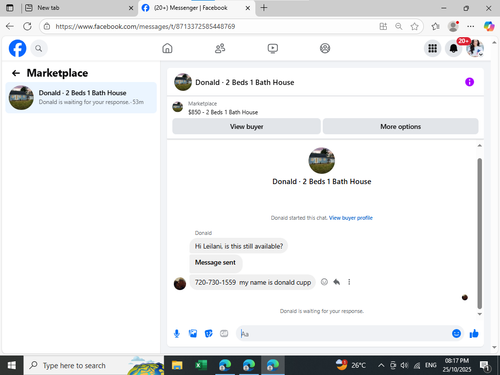Image resolution: width=500 pixels, height=375 pixels.
Task: Add page to favorites with star
Action: point(414,26)
